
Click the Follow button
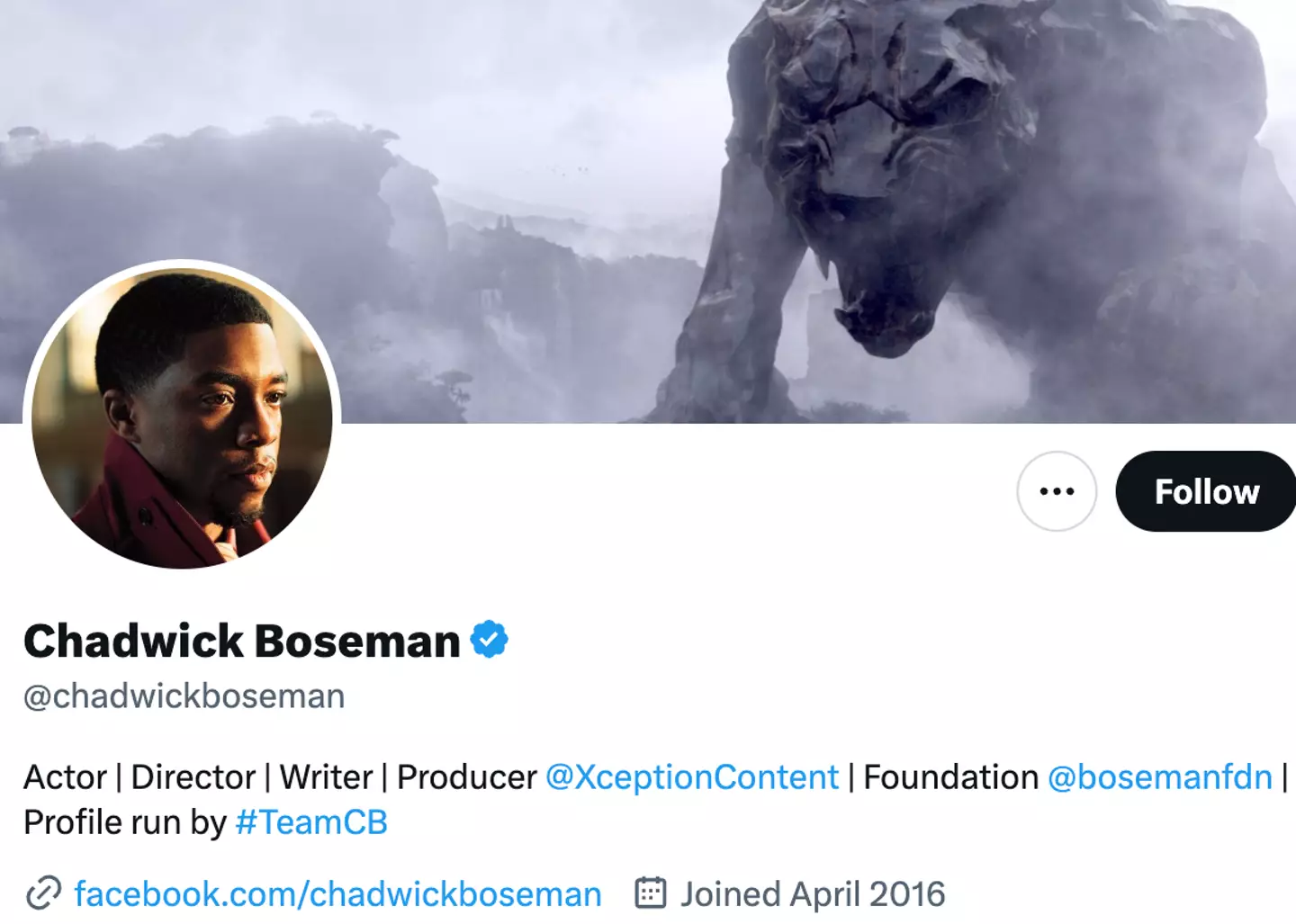click(1206, 491)
